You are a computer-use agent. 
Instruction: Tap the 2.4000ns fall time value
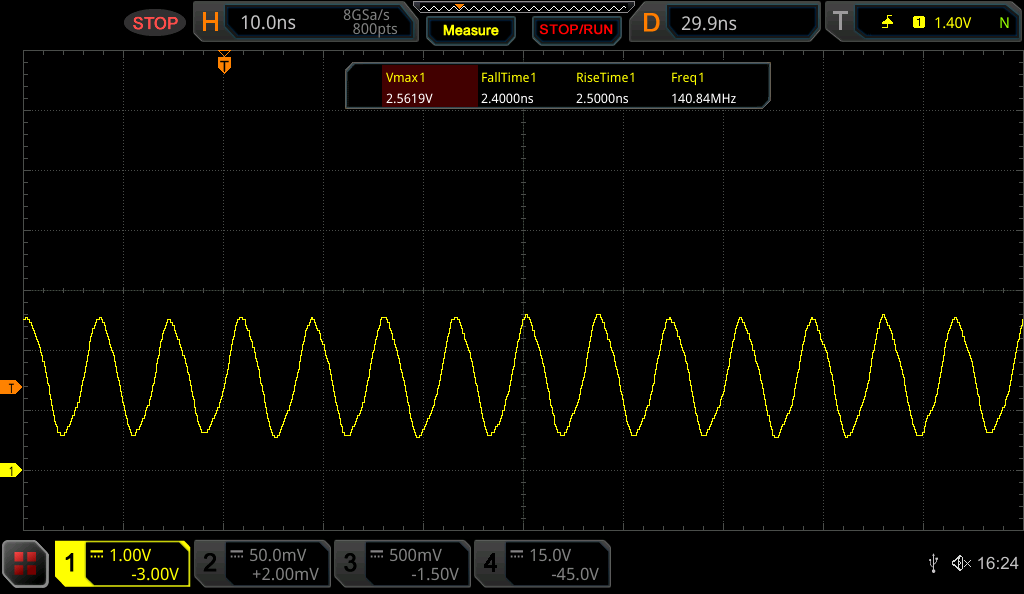click(507, 99)
